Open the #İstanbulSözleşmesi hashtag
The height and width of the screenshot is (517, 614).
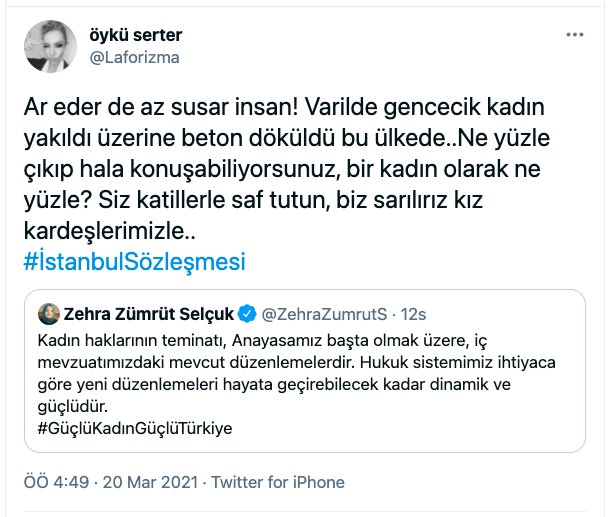point(133,262)
